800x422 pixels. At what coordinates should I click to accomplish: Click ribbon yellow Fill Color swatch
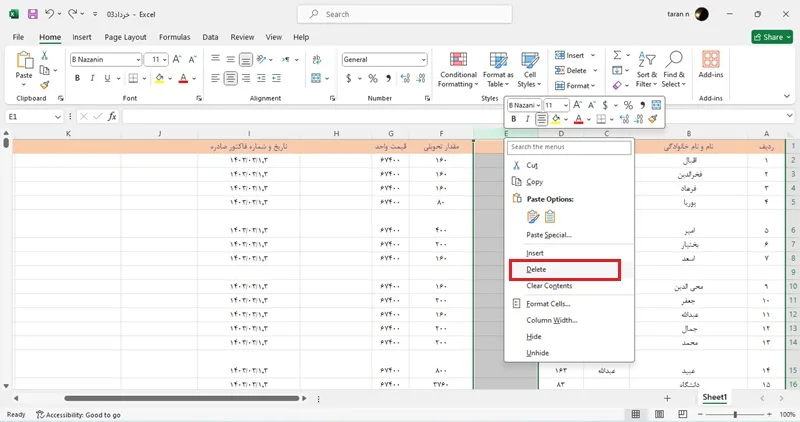point(160,78)
